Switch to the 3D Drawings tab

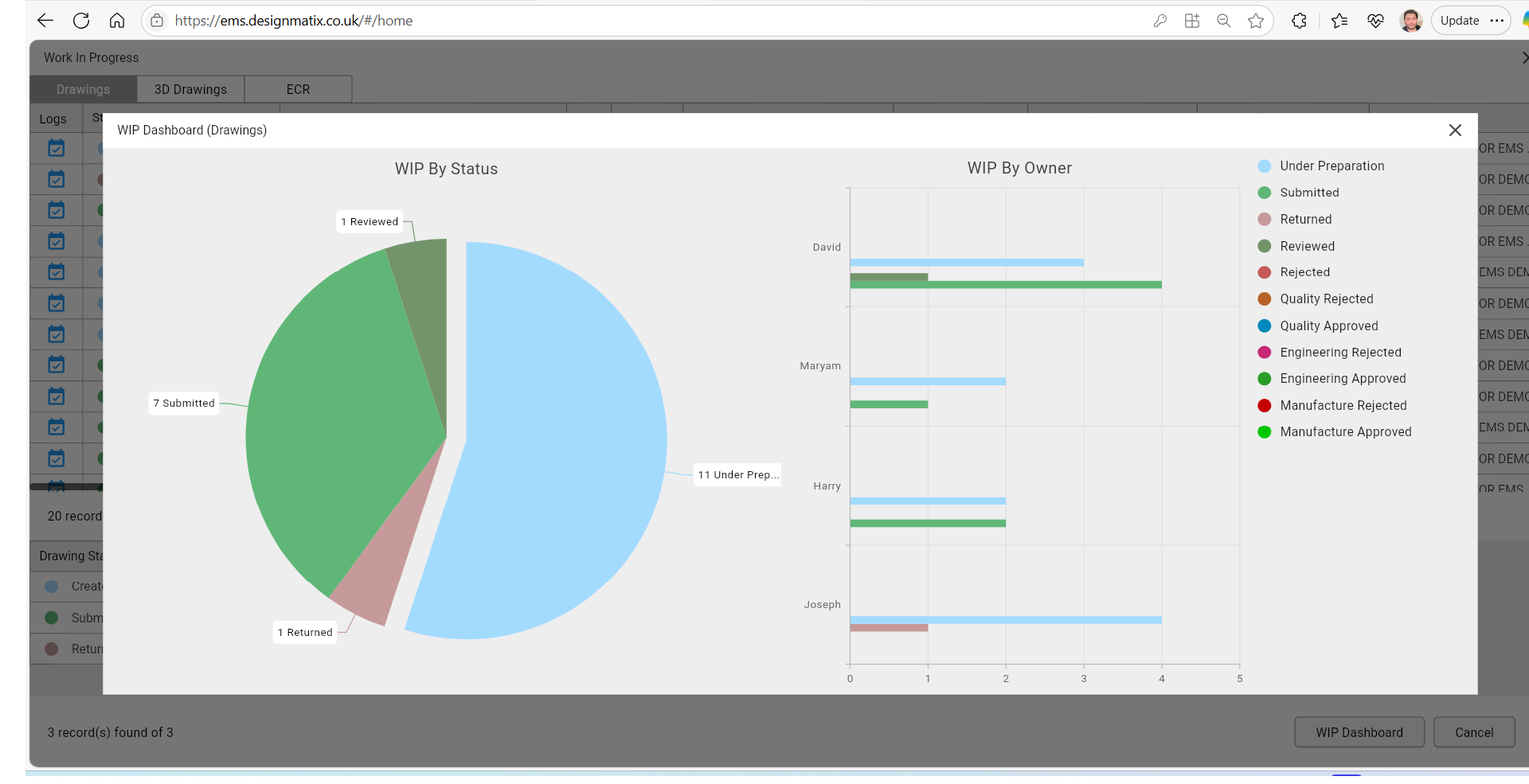coord(190,89)
